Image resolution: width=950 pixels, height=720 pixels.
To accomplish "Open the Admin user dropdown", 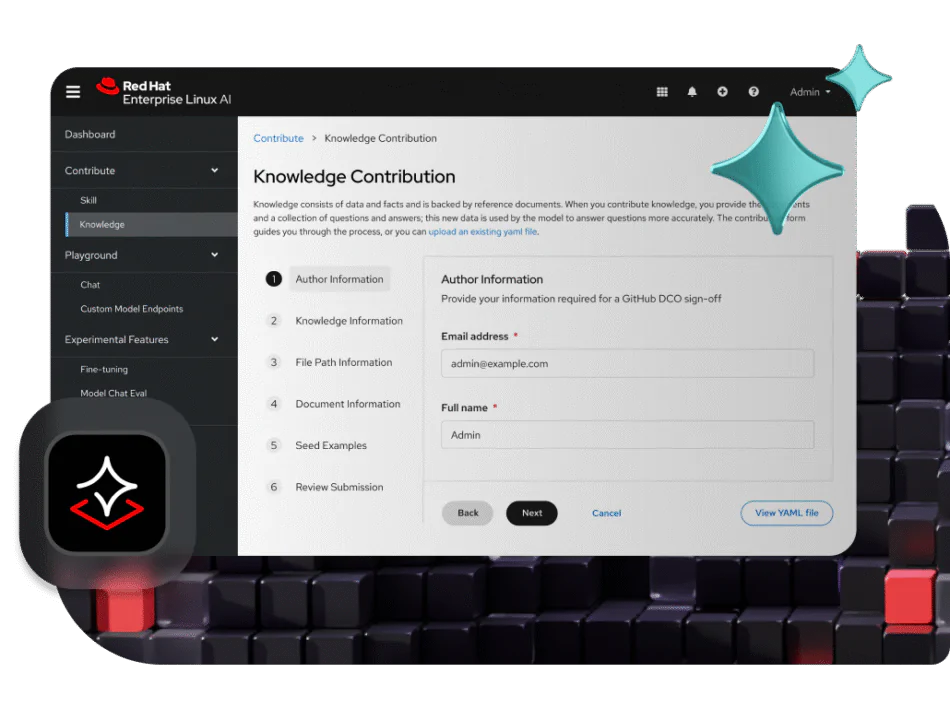I will tap(810, 92).
